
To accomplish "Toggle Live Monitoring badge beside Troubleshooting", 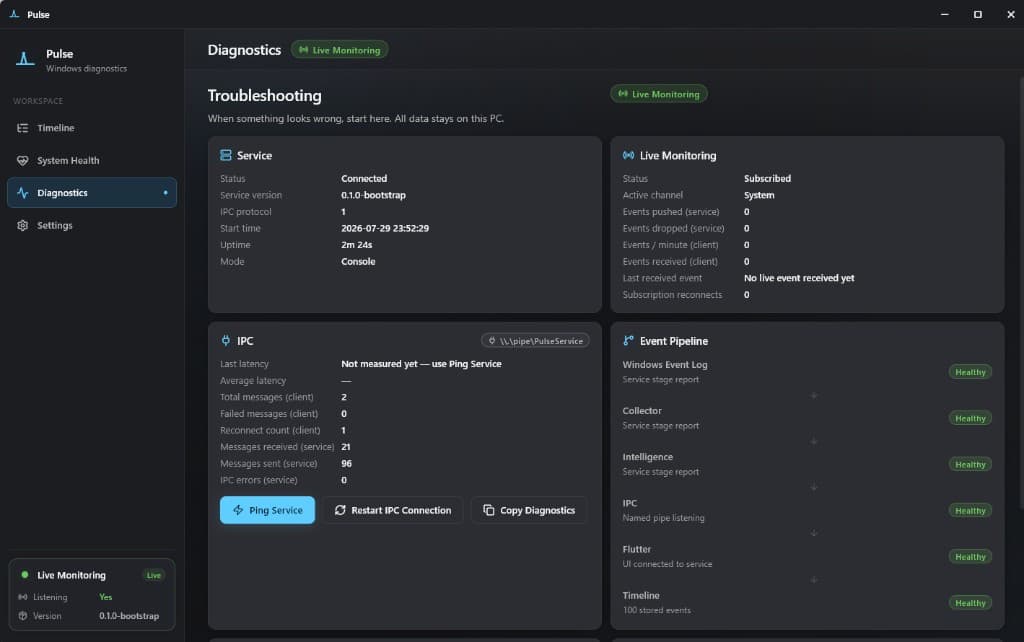I will (x=659, y=94).
